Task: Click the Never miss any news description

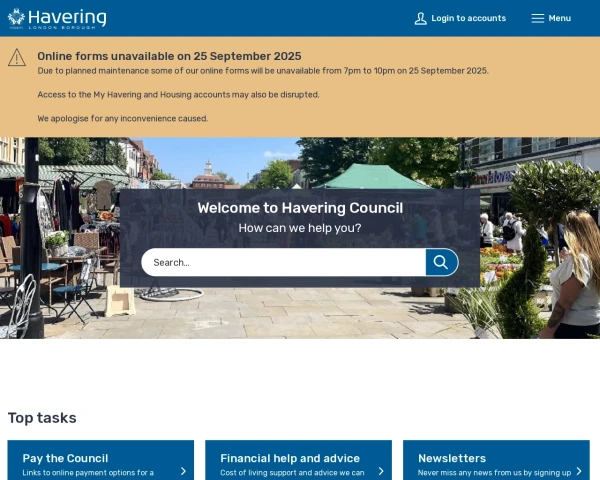Action: 494,472
